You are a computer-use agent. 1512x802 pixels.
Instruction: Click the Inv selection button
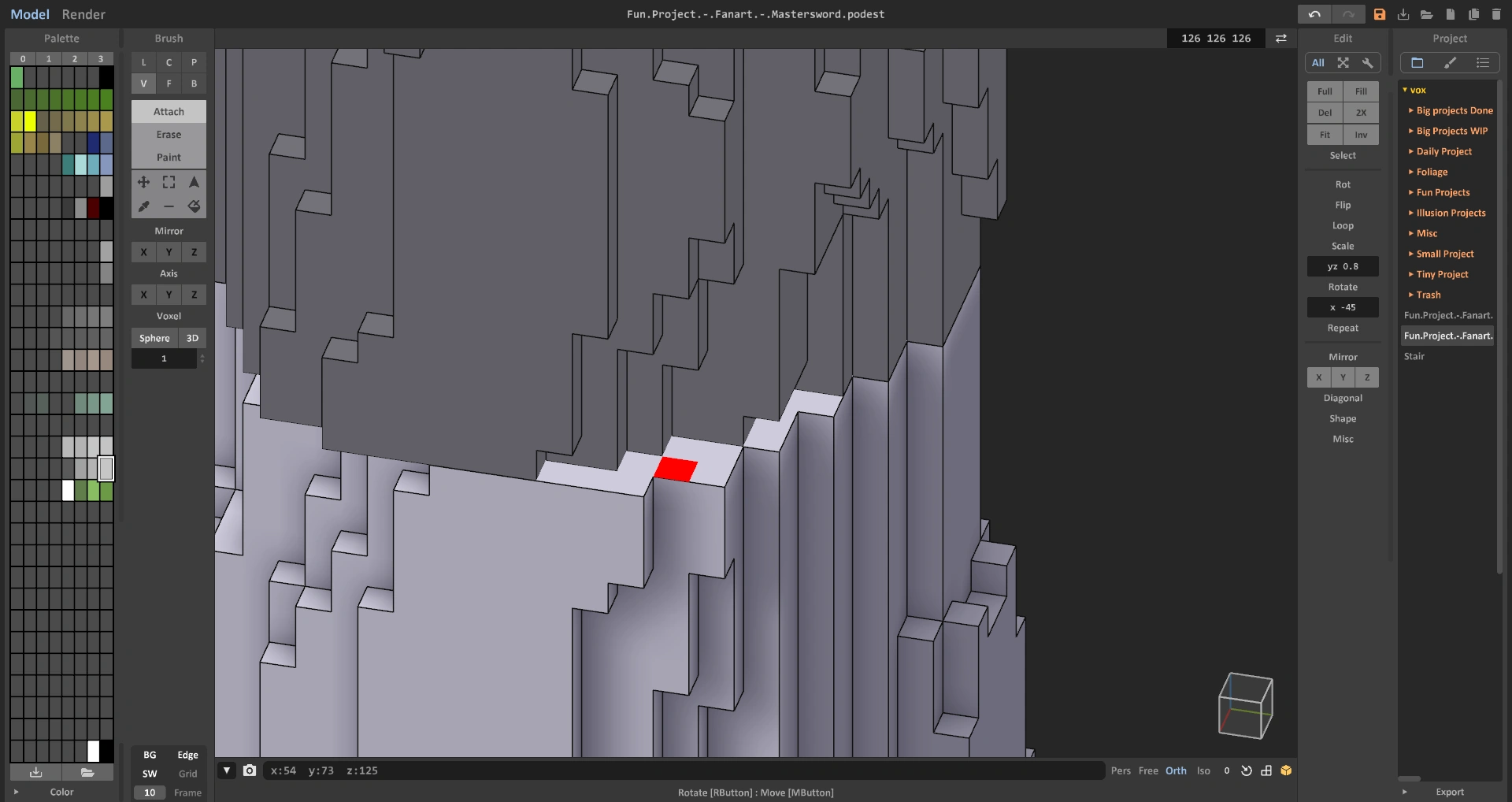tap(1361, 135)
